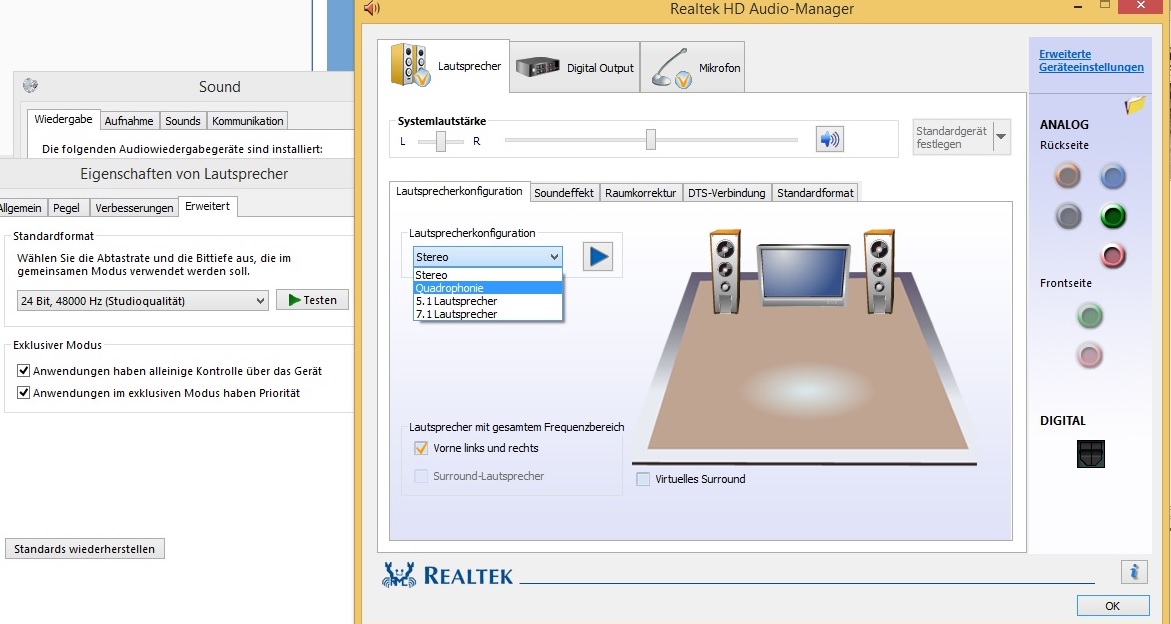The width and height of the screenshot is (1171, 624).
Task: Click the digital optical output connector icon
Action: coord(1090,454)
